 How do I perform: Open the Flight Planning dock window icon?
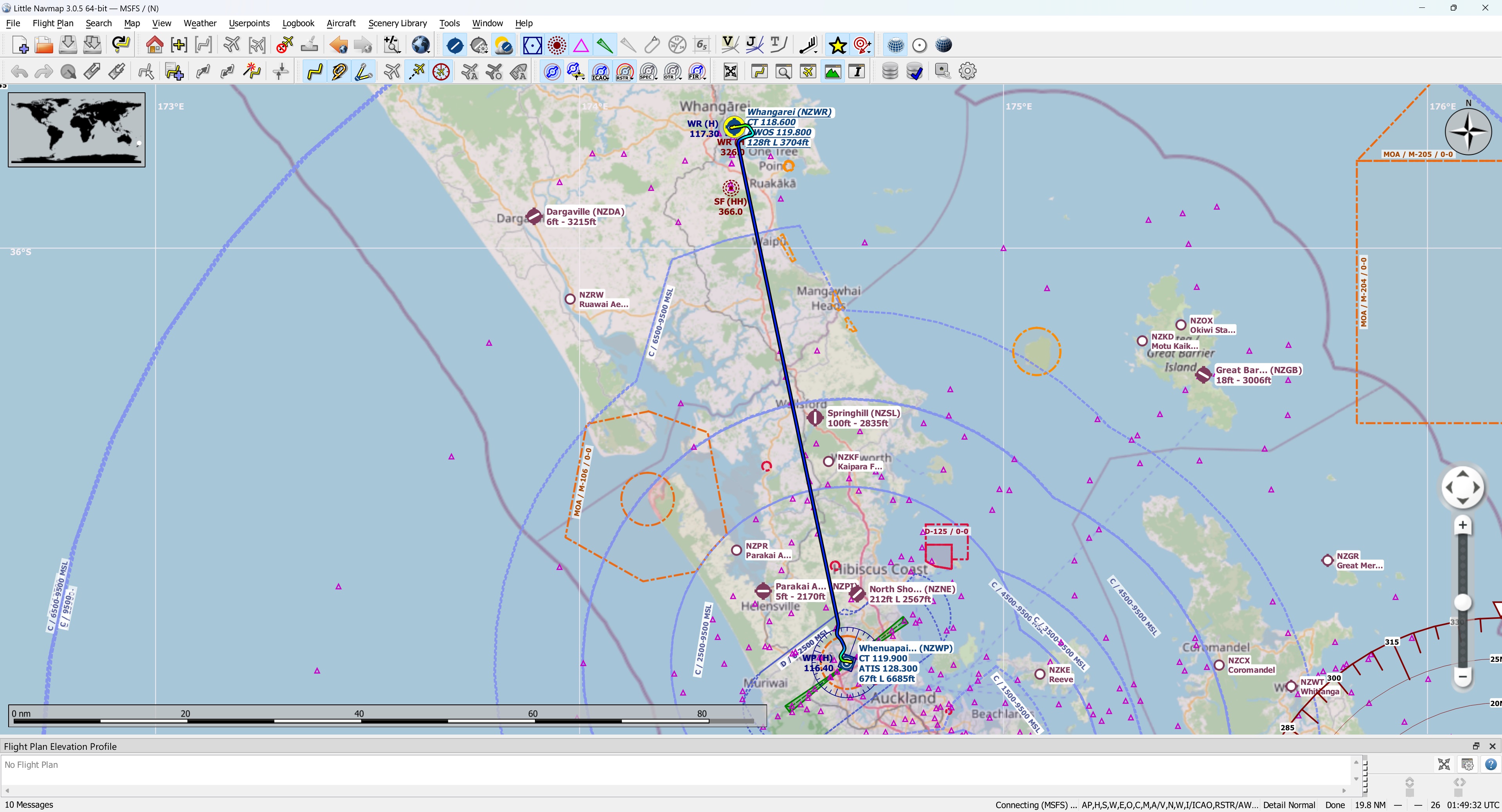click(759, 71)
